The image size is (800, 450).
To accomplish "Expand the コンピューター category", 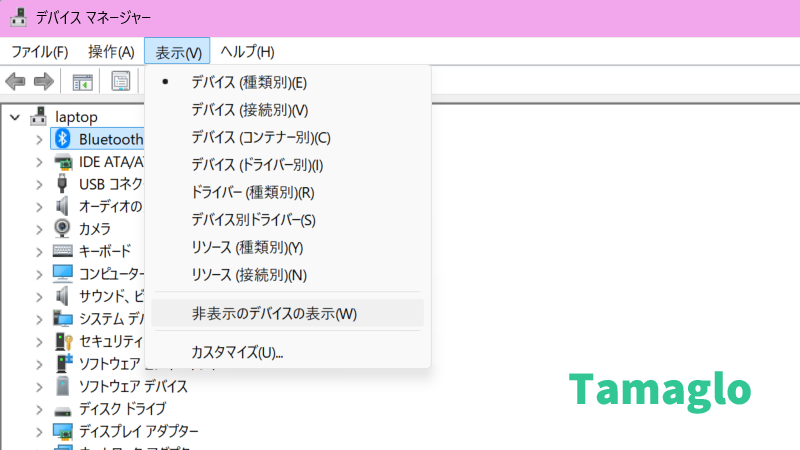I will point(39,274).
